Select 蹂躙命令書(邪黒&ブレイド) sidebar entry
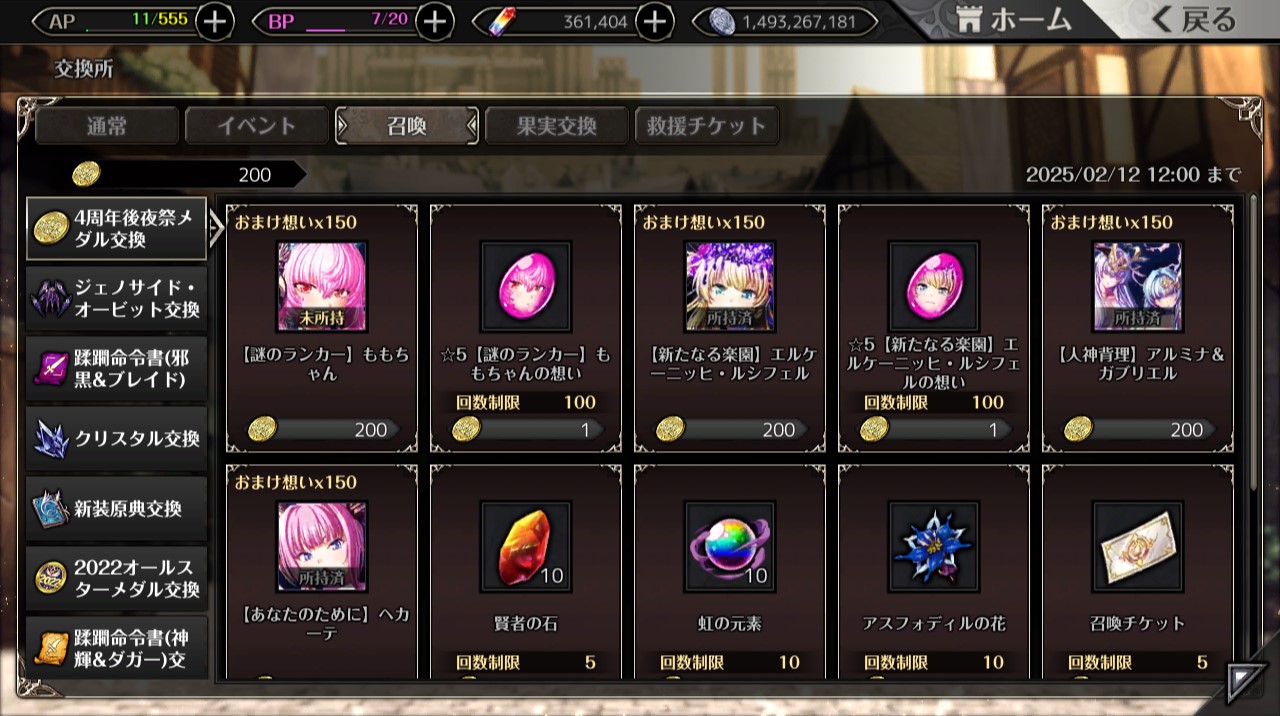 coord(117,369)
